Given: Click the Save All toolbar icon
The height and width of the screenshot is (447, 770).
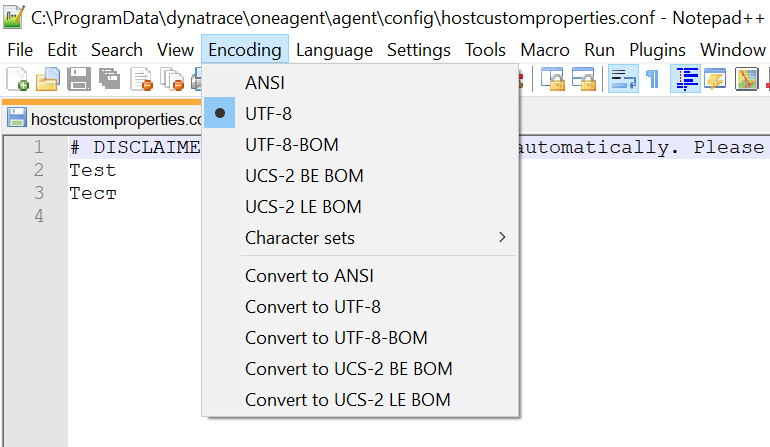Looking at the screenshot, I should (109, 79).
